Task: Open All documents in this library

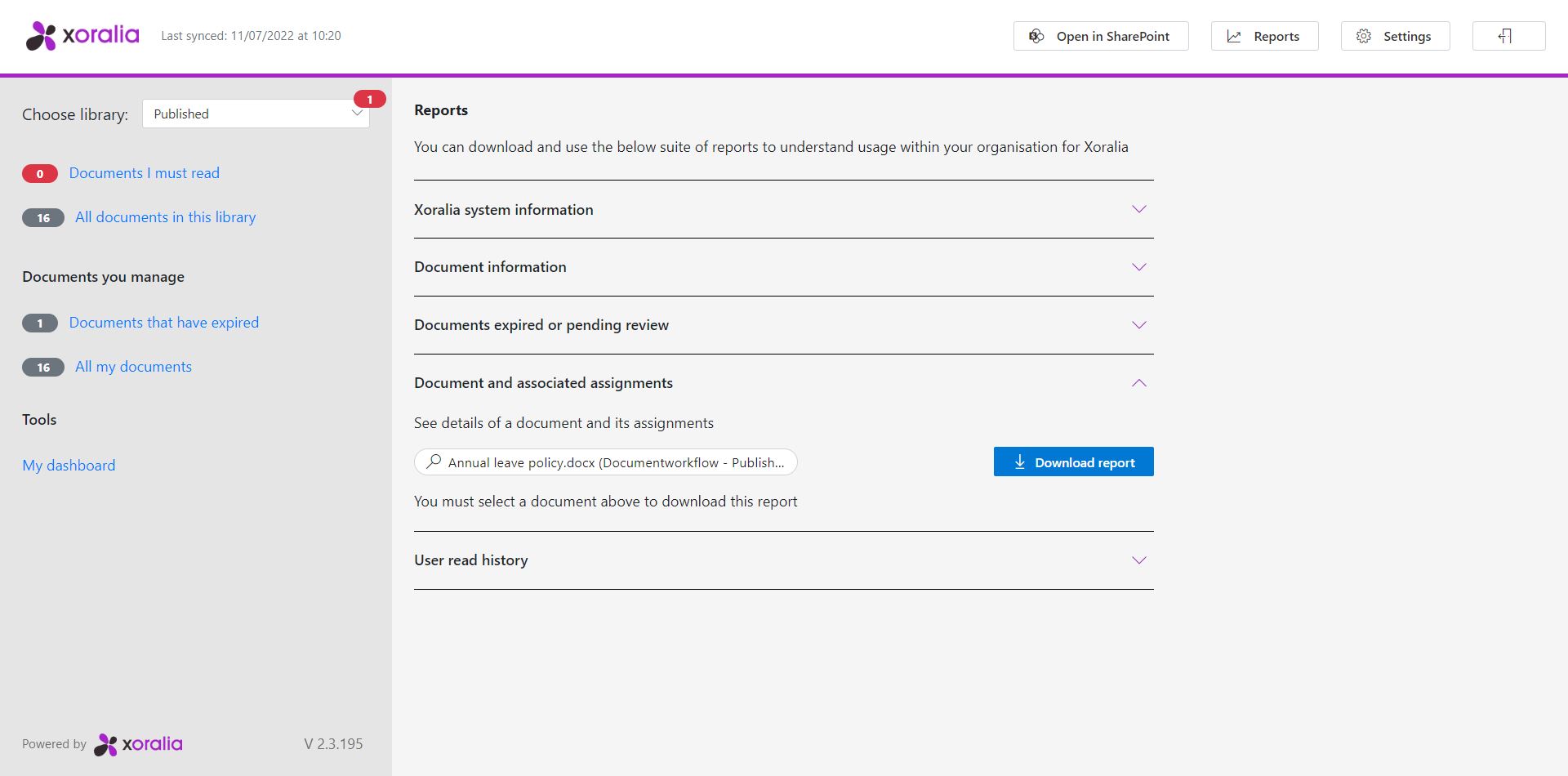Action: click(x=166, y=217)
